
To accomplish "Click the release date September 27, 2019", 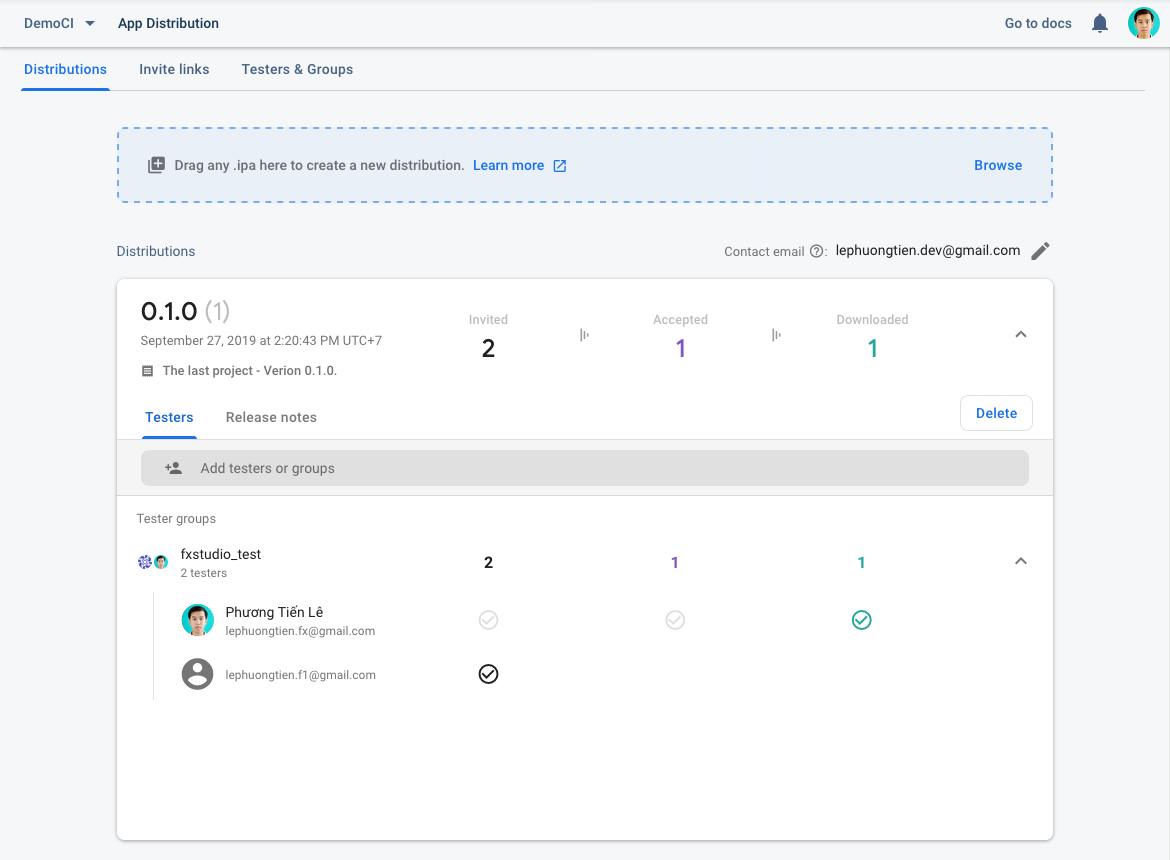I will (x=261, y=341).
